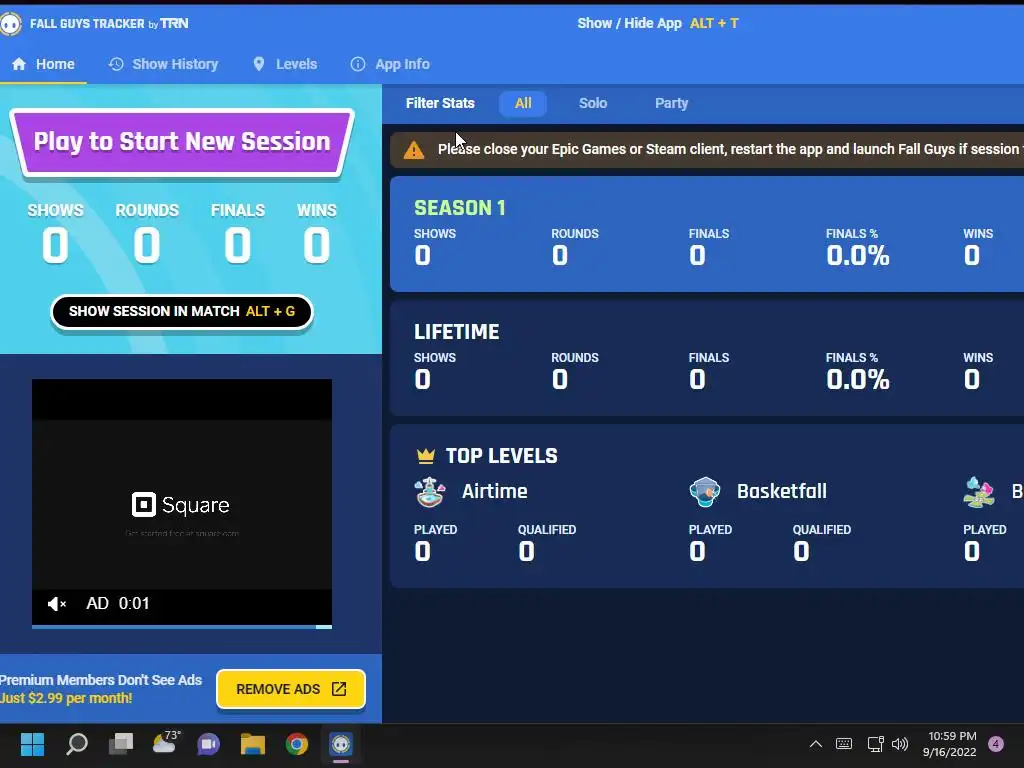Open the Windows Start menu
Image resolution: width=1024 pixels, height=768 pixels.
pyautogui.click(x=32, y=744)
